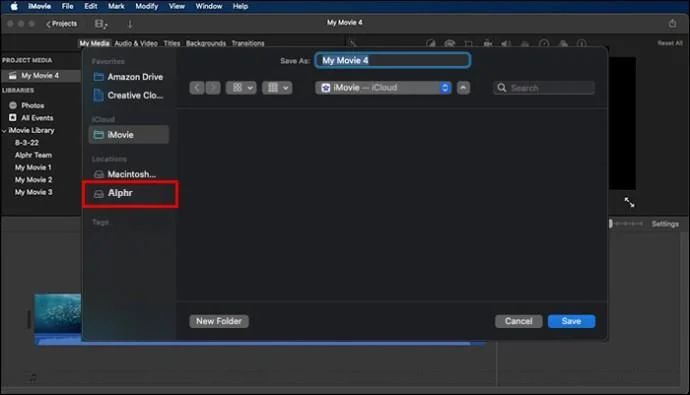Click the color balance icon
The width and height of the screenshot is (690, 395).
(431, 44)
